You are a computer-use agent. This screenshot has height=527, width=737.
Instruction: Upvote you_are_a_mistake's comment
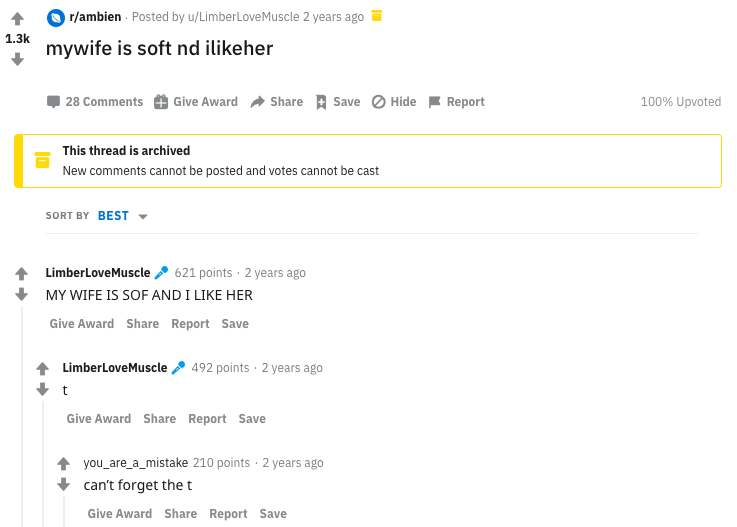point(63,464)
